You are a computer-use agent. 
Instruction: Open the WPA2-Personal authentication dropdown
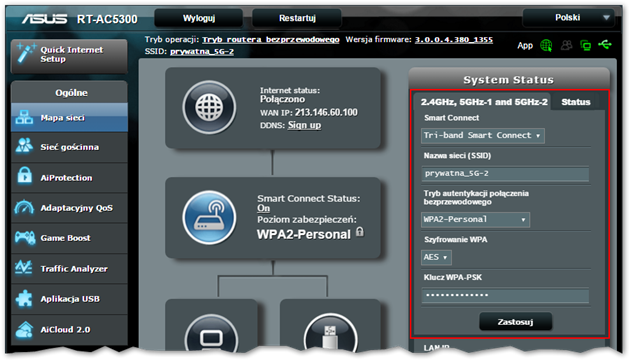(x=475, y=219)
